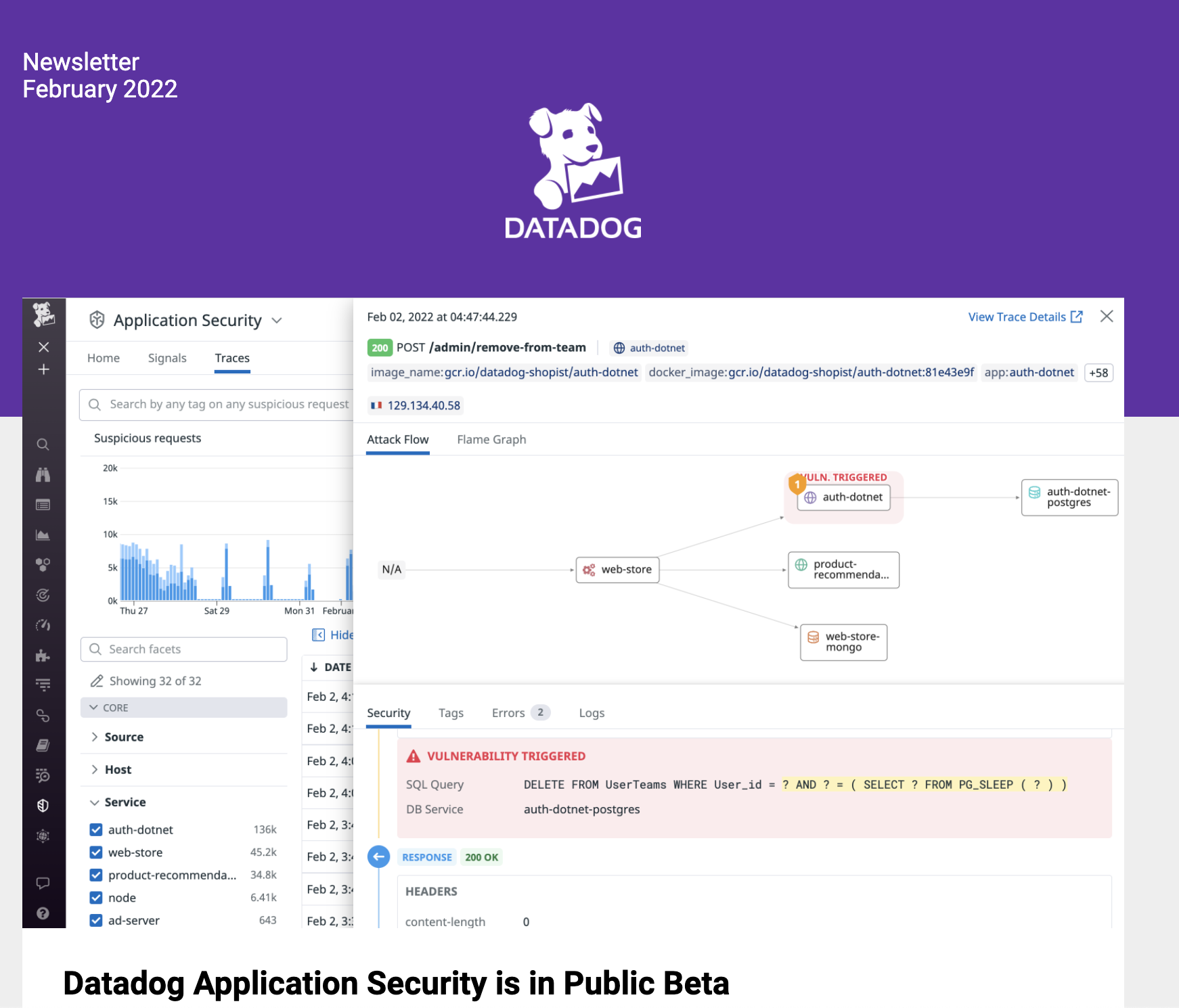Viewport: 1179px width, 1008px height.
Task: Select the product-recommenda... node in attack flow
Action: (x=843, y=570)
